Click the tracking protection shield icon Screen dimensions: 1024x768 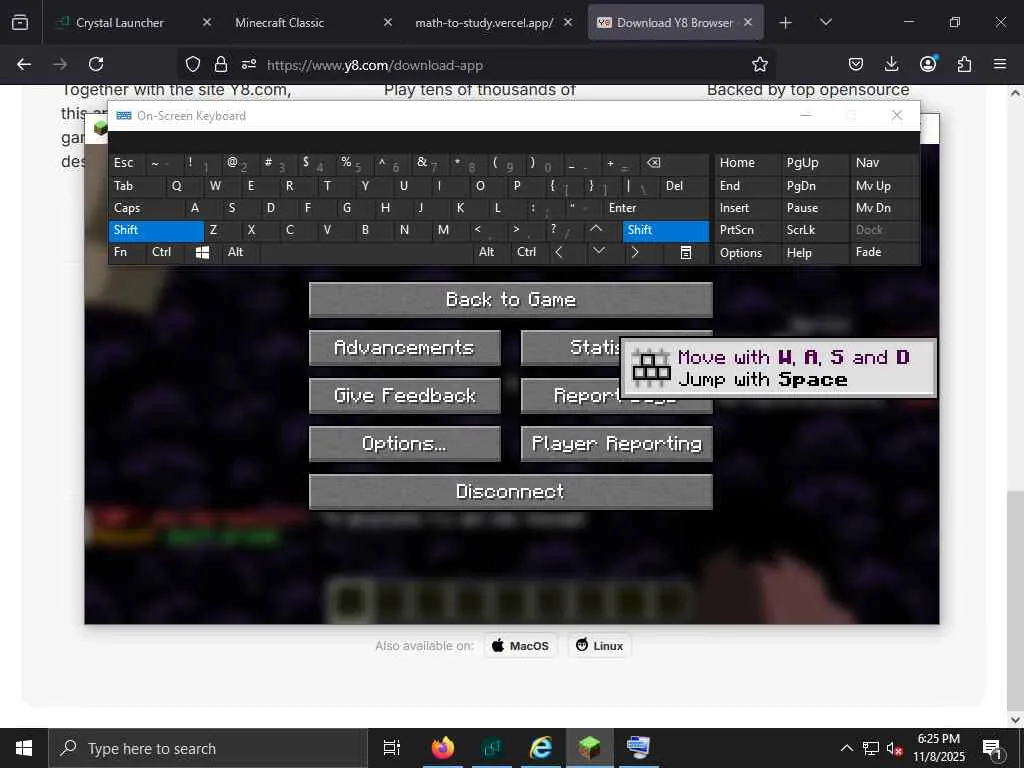pyautogui.click(x=193, y=64)
